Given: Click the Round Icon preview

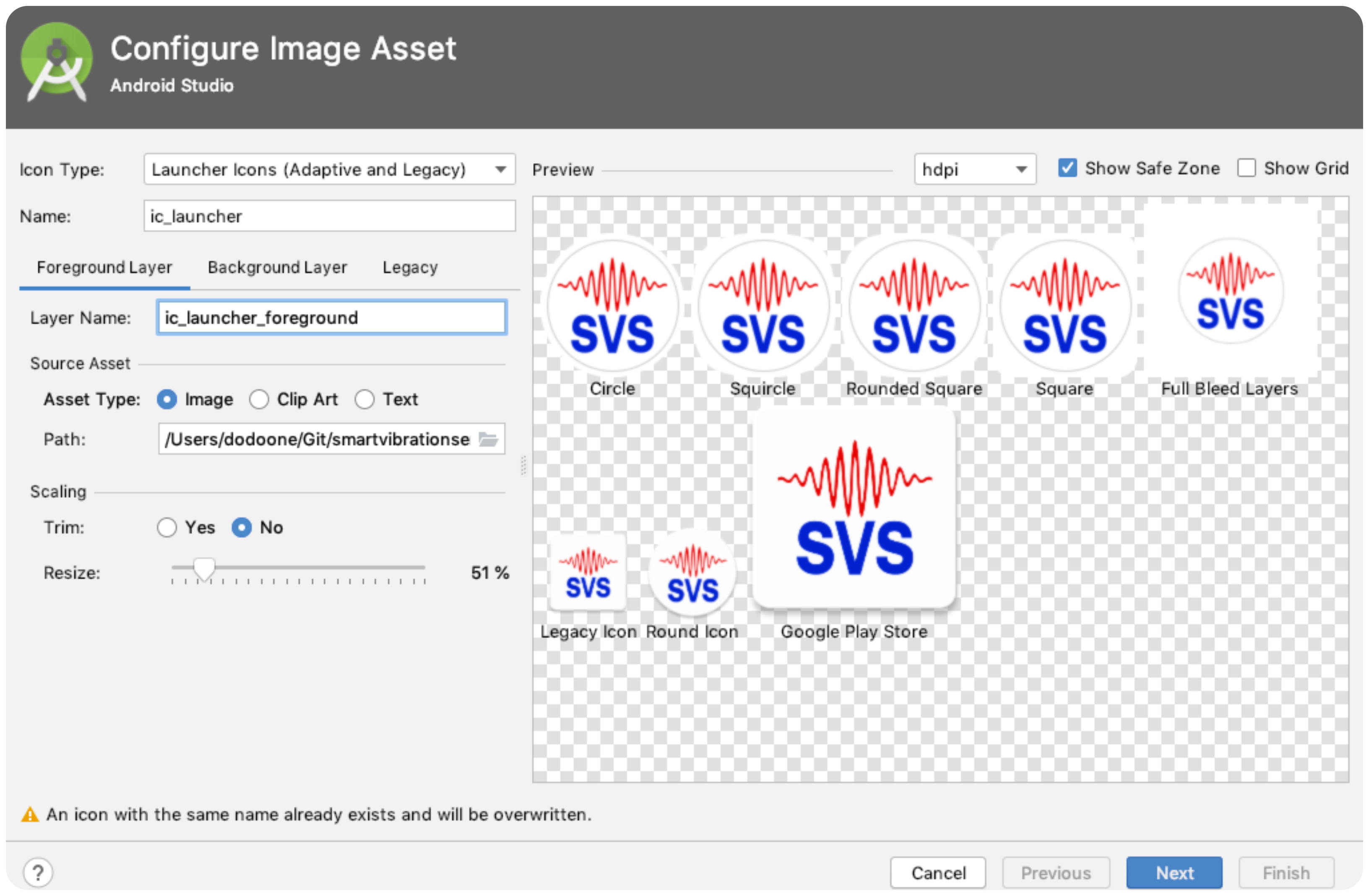Looking at the screenshot, I should coord(692,573).
